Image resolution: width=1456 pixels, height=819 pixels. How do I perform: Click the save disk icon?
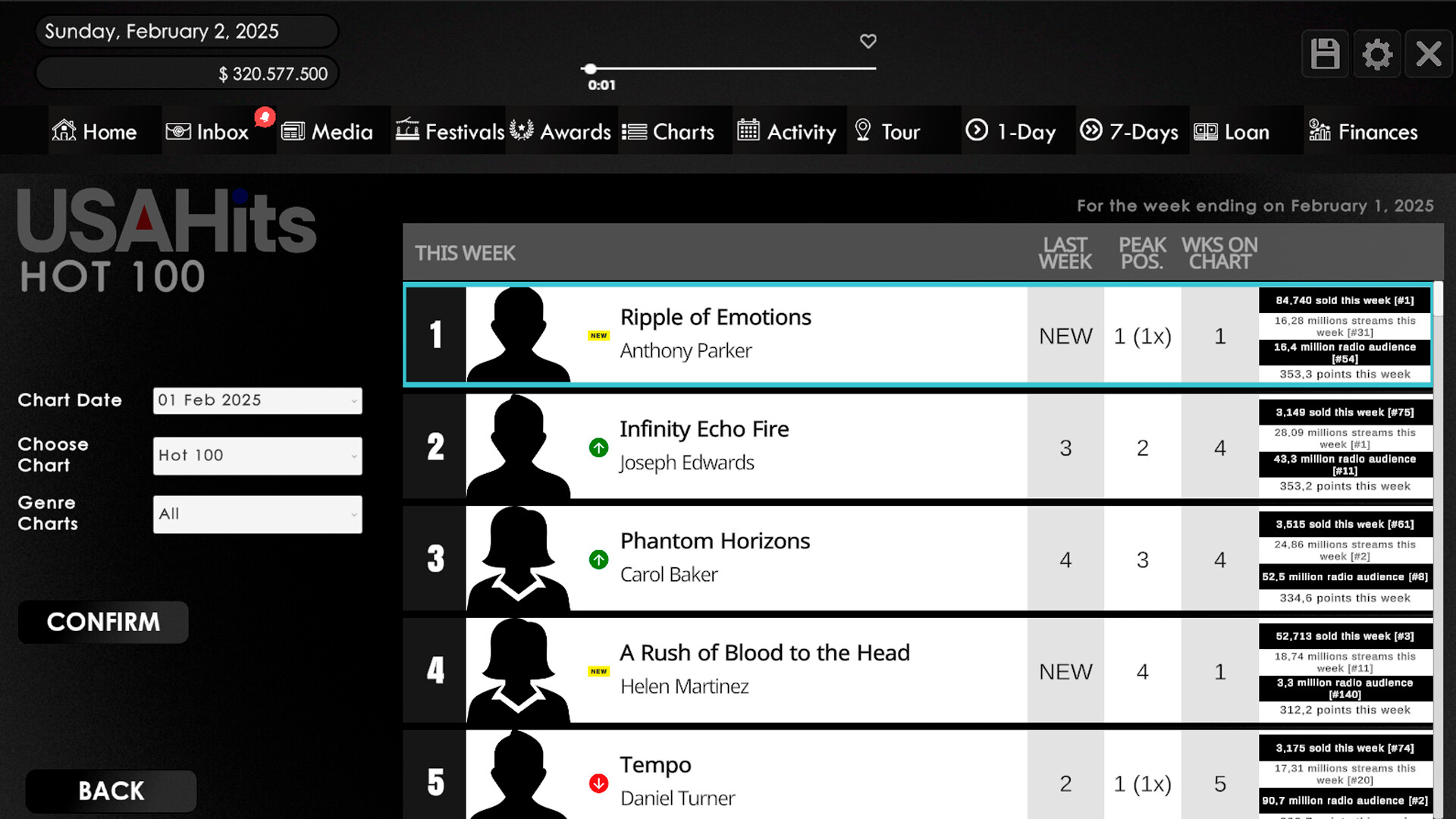(x=1324, y=53)
